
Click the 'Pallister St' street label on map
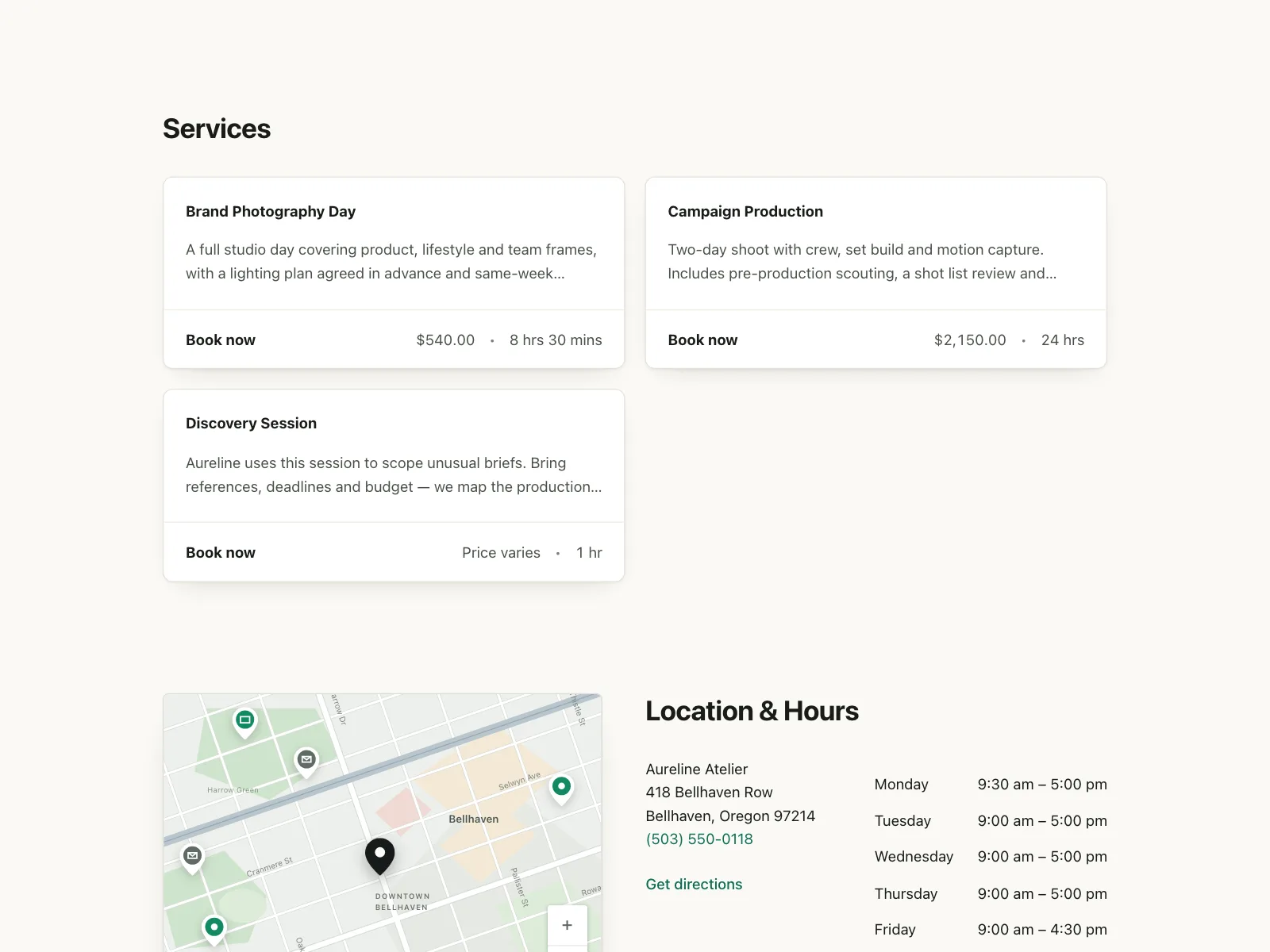pyautogui.click(x=518, y=888)
